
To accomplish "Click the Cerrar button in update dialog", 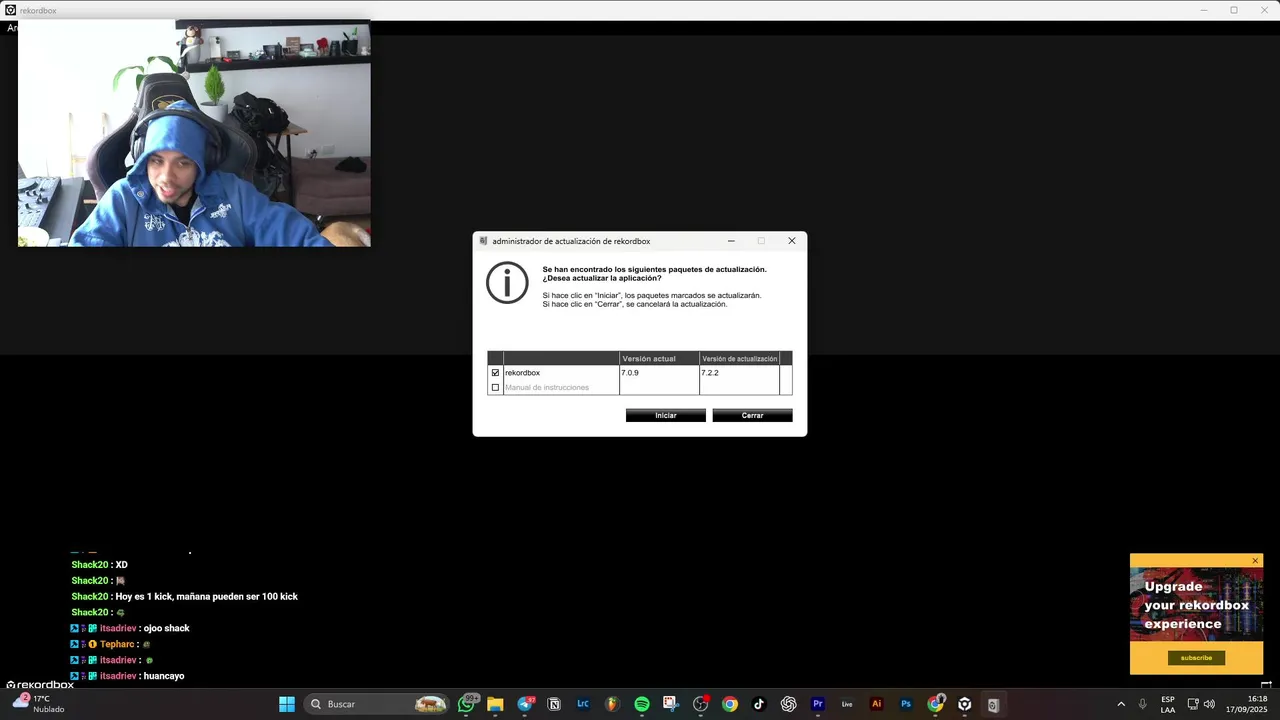I will [752, 415].
